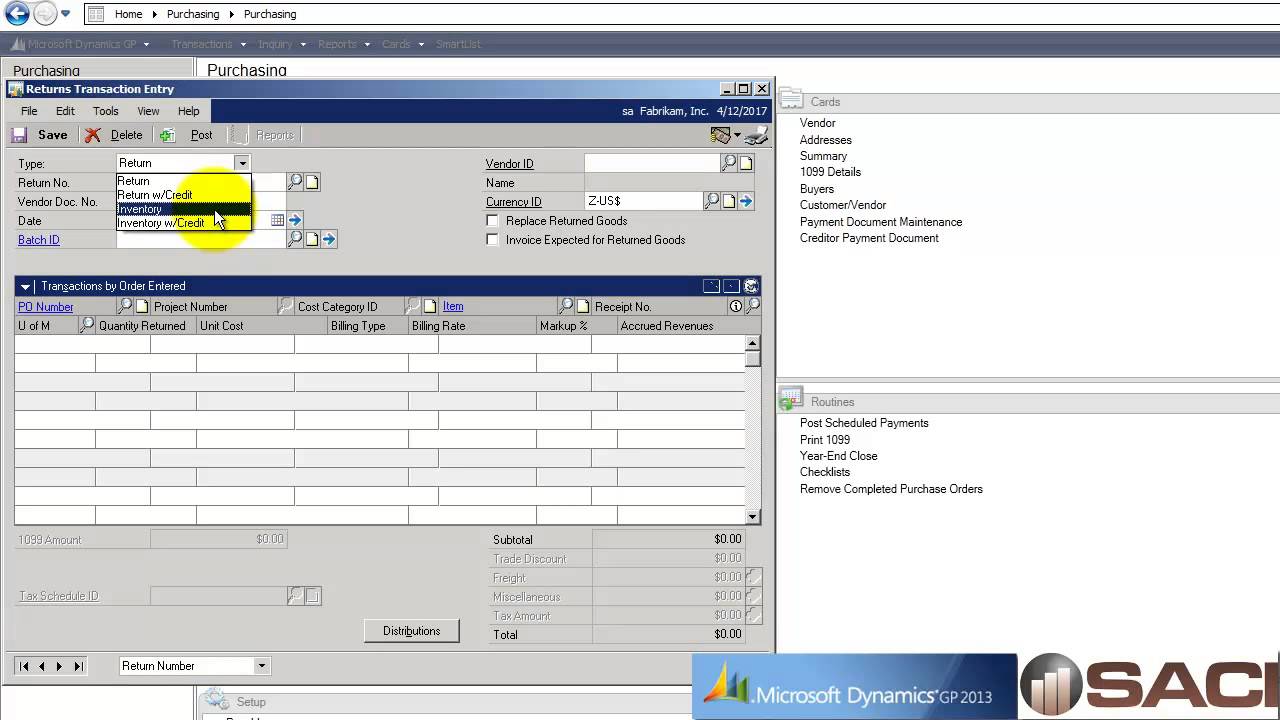Click the blue arrow next to Date
This screenshot has width=1280, height=720.
(295, 220)
